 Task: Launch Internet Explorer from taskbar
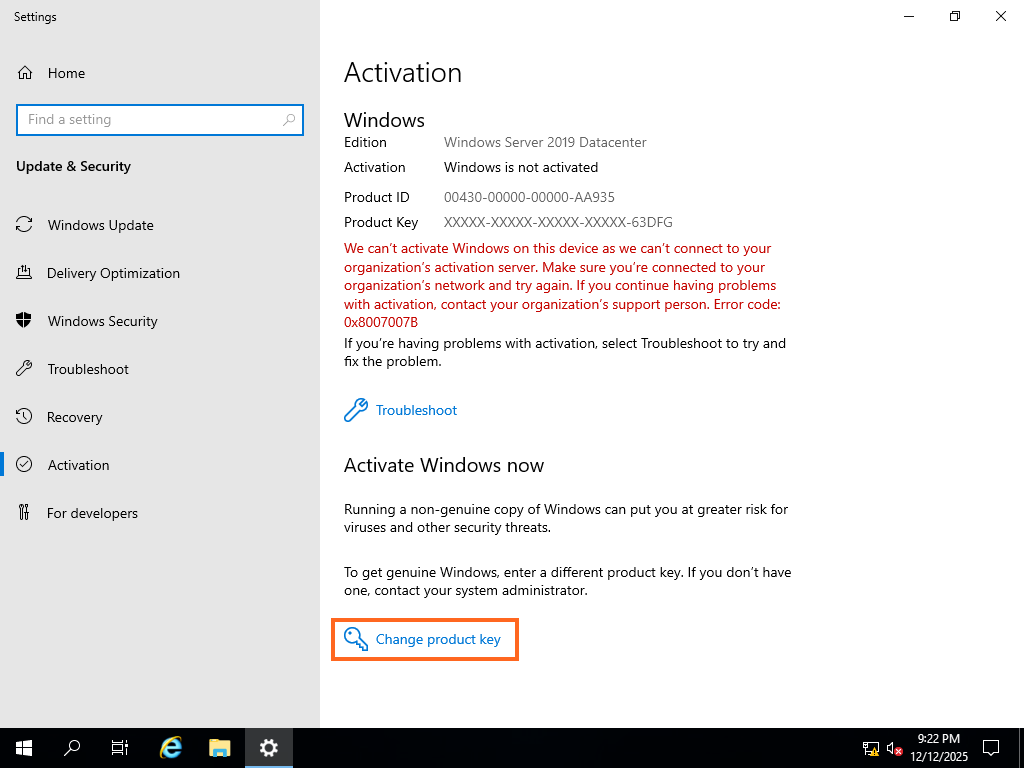[x=171, y=747]
